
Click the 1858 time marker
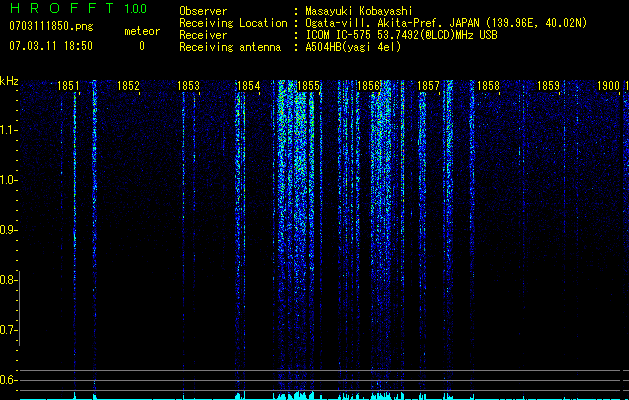point(488,86)
